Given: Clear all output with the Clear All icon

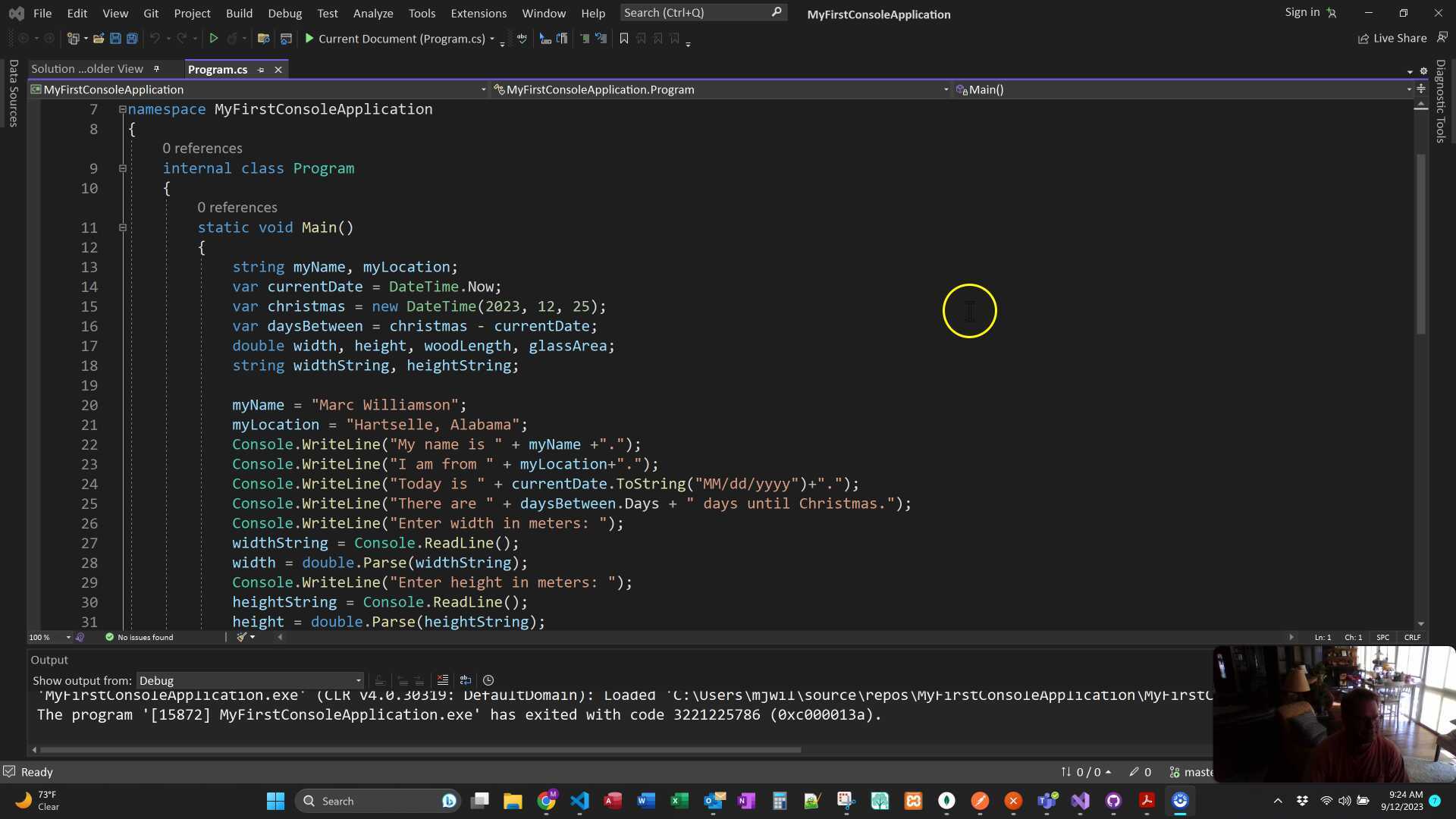Looking at the screenshot, I should tap(443, 680).
